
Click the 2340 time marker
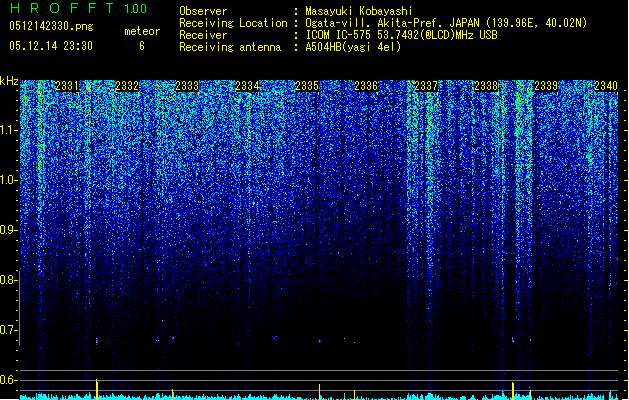point(606,86)
